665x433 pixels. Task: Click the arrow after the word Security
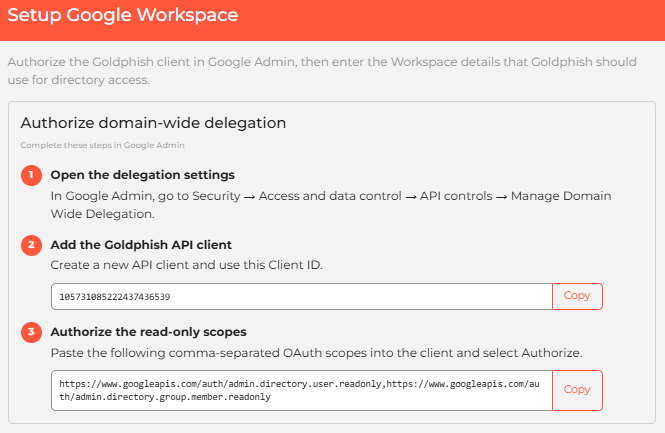click(x=249, y=197)
